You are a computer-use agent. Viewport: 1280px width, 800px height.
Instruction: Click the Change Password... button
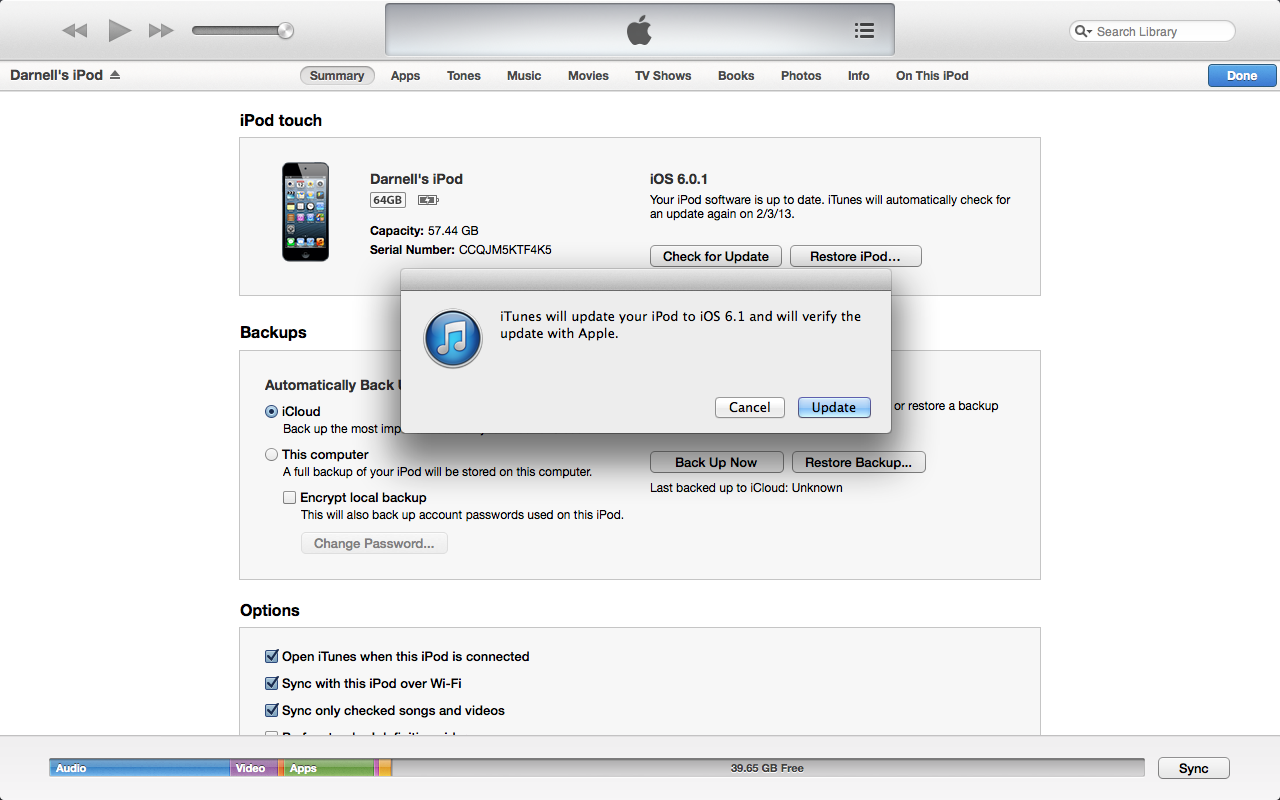374,543
